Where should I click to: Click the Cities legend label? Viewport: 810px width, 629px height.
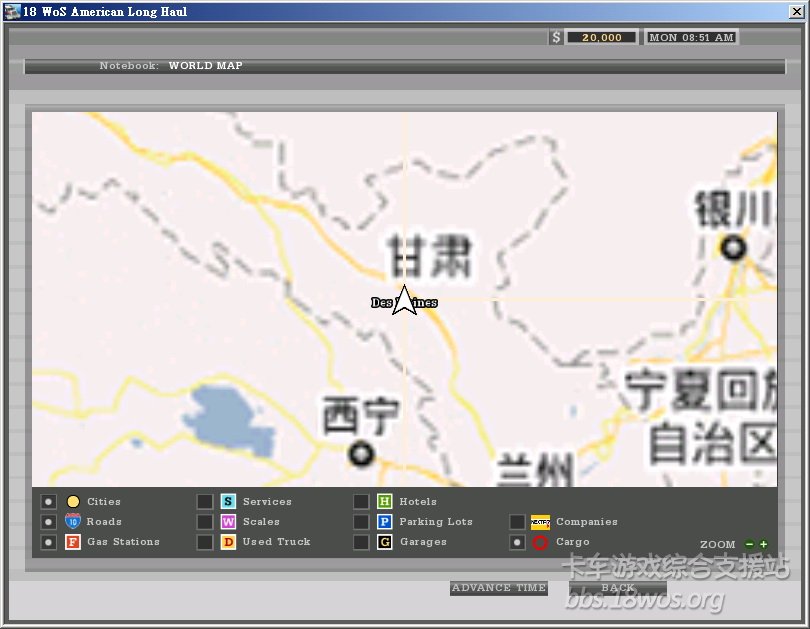click(x=104, y=501)
